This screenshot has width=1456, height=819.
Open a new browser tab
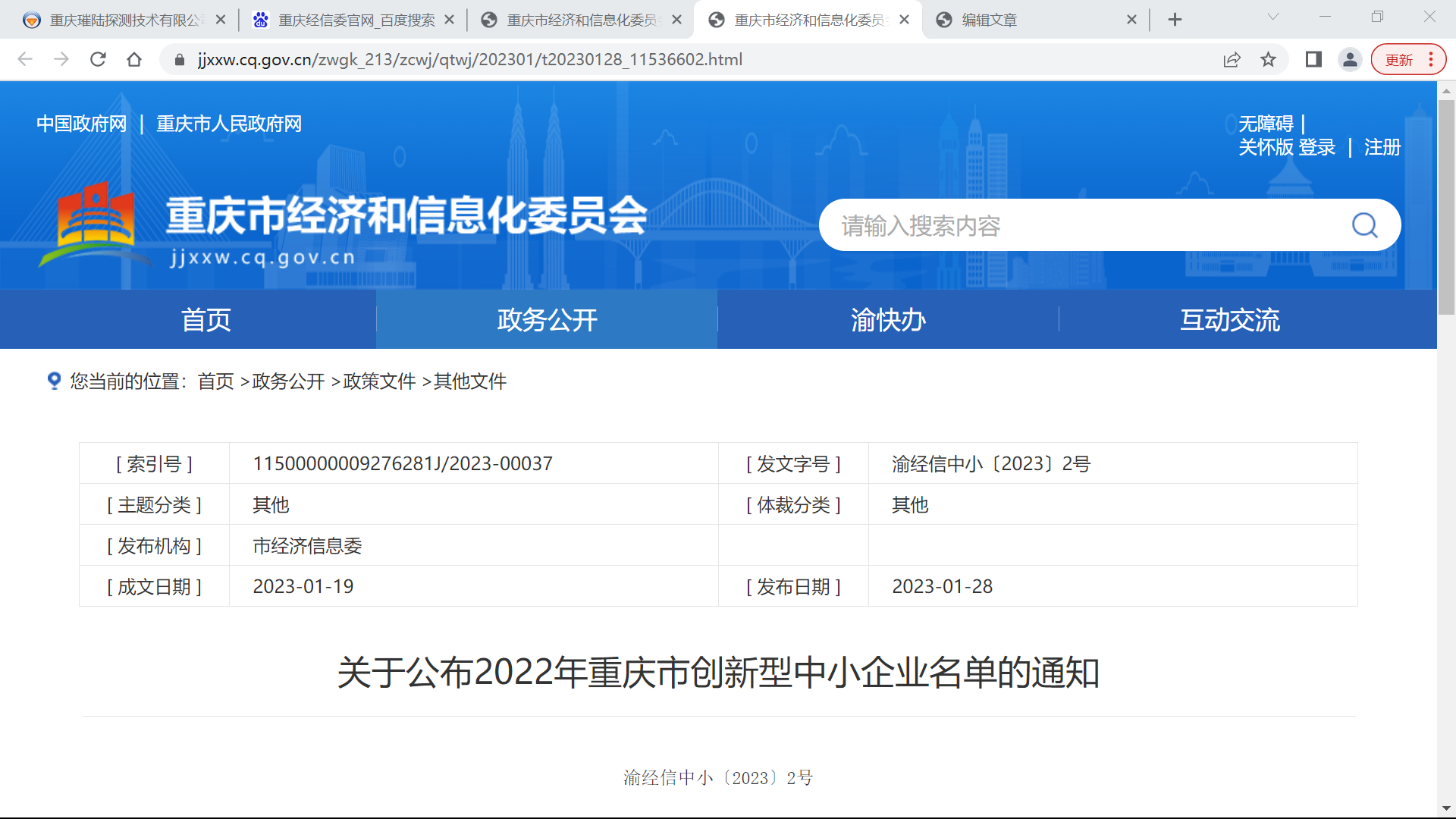click(1175, 20)
